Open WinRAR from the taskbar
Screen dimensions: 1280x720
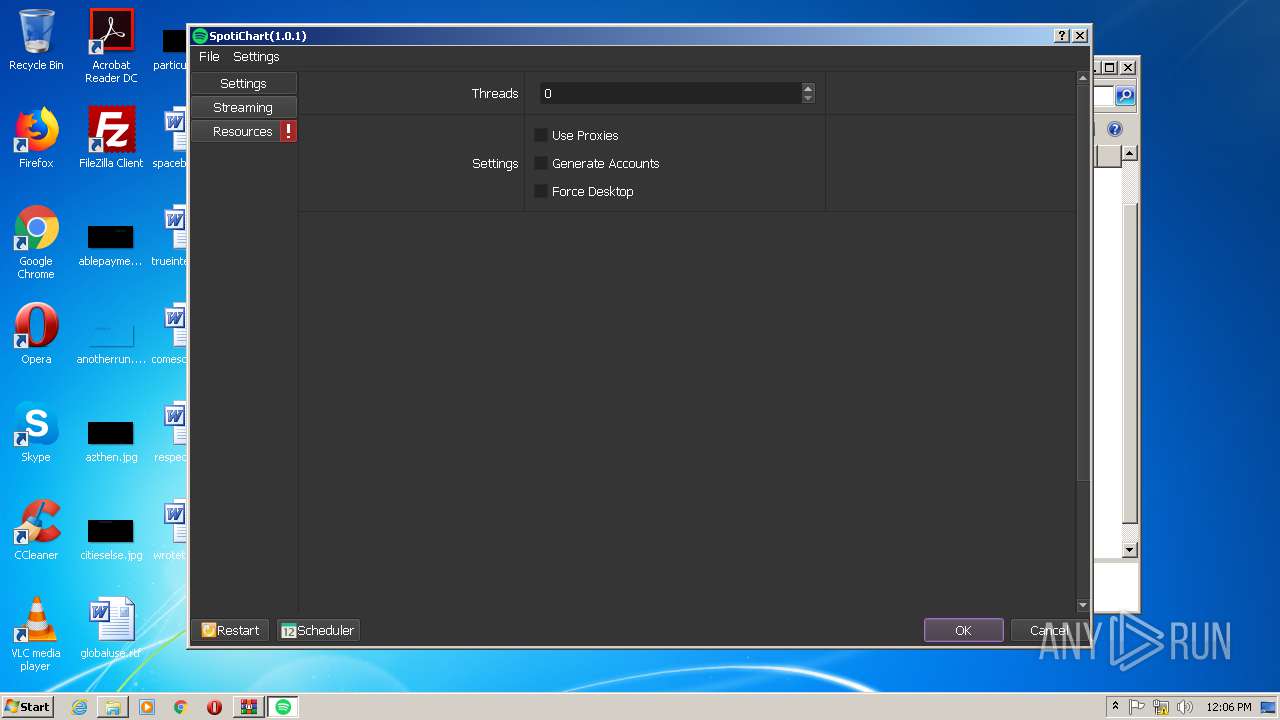[x=248, y=707]
